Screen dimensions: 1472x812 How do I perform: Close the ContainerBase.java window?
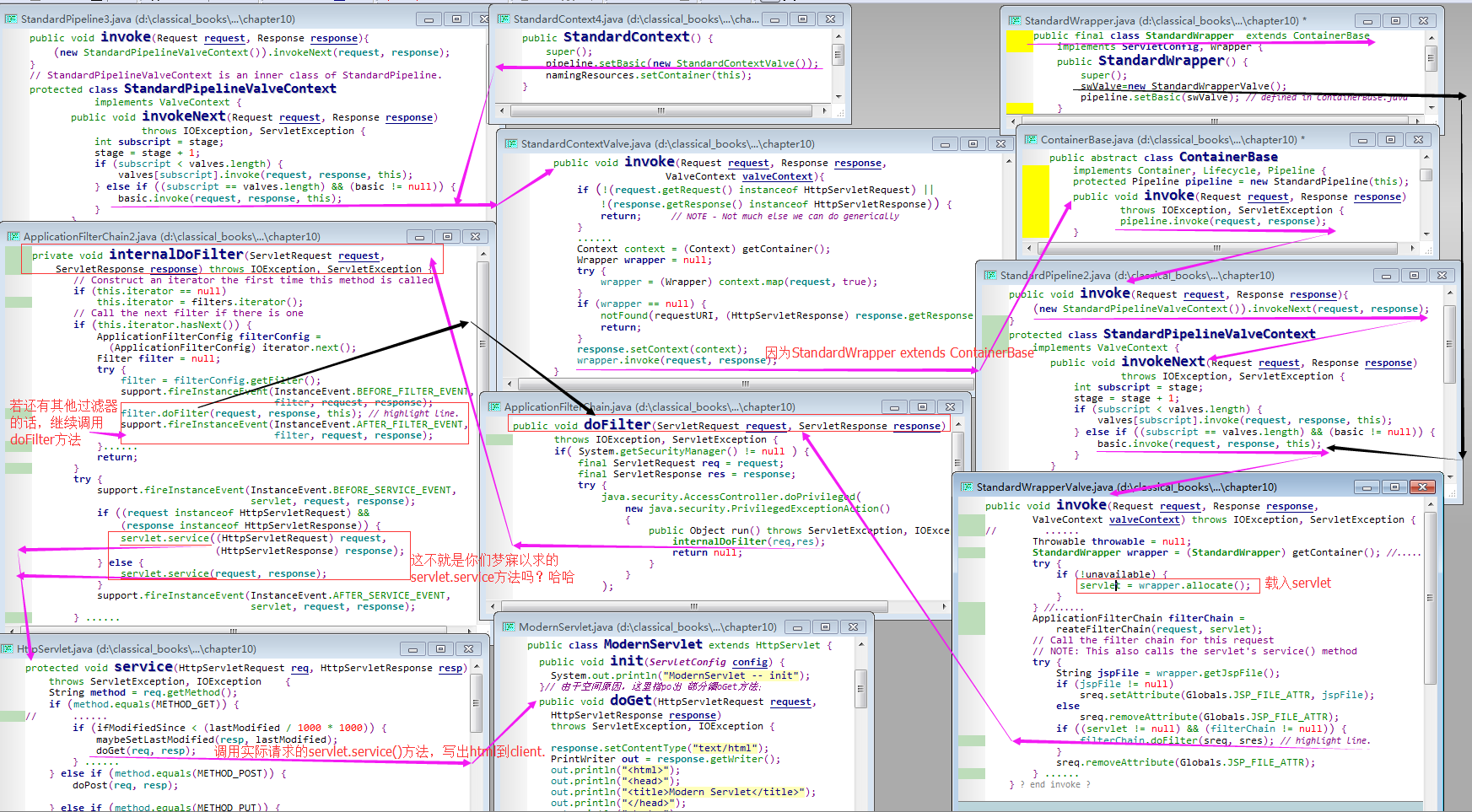pos(1418,139)
